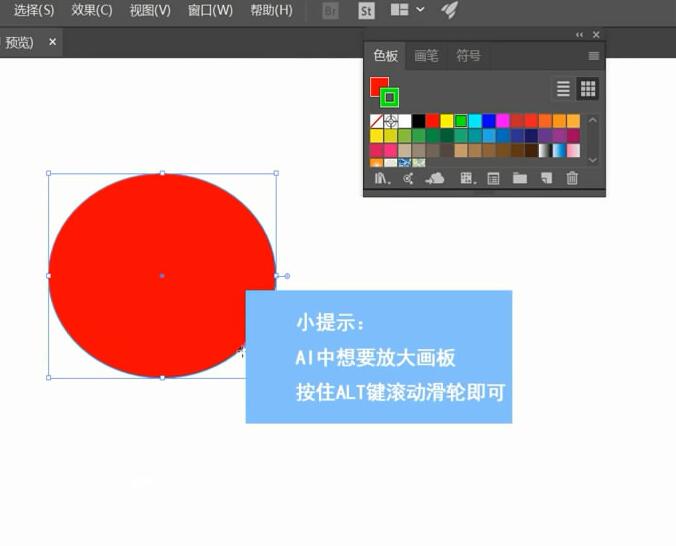This screenshot has height=546, width=676.
Task: Click the GPU performance rocket icon
Action: pos(449,9)
